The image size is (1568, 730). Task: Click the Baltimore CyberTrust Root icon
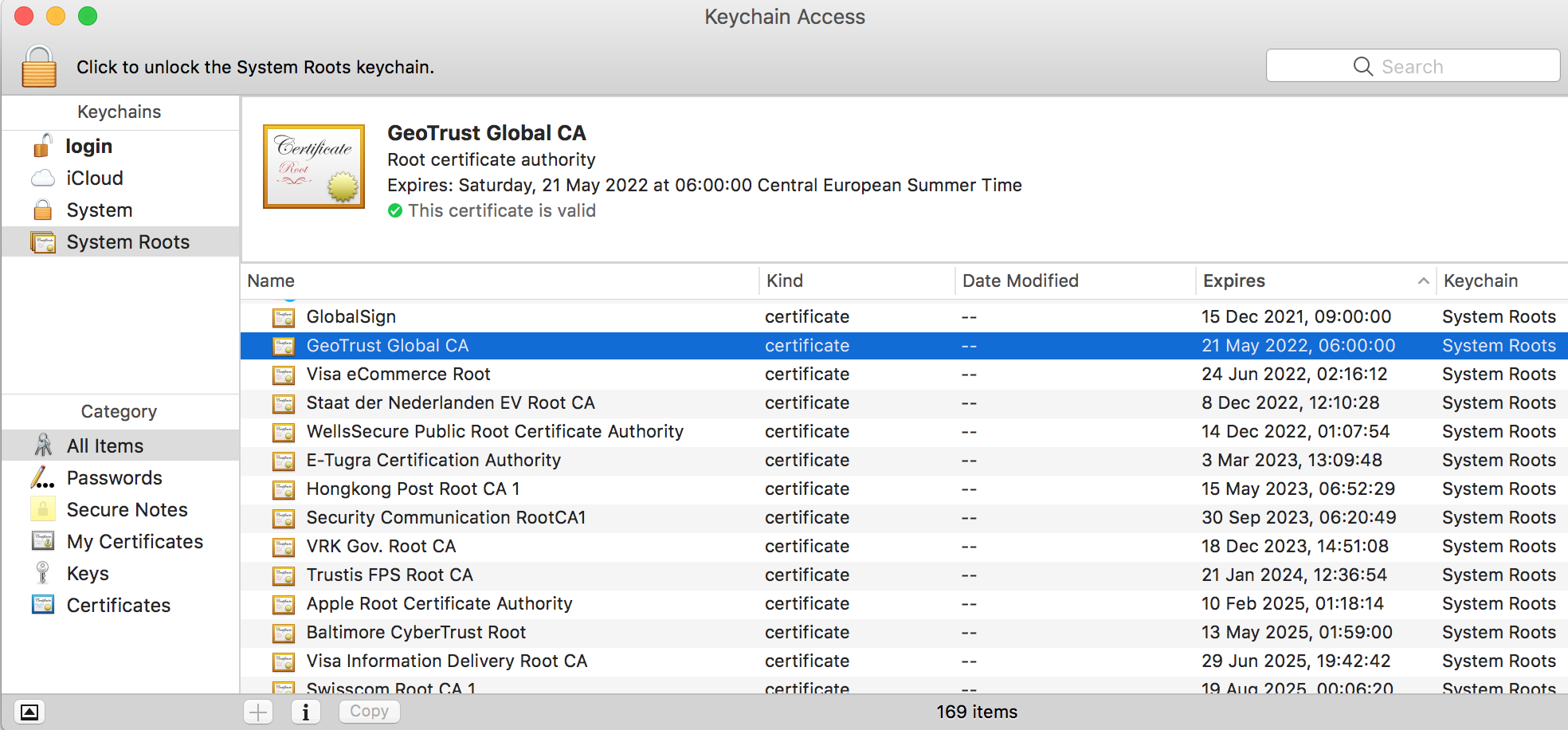tap(284, 633)
